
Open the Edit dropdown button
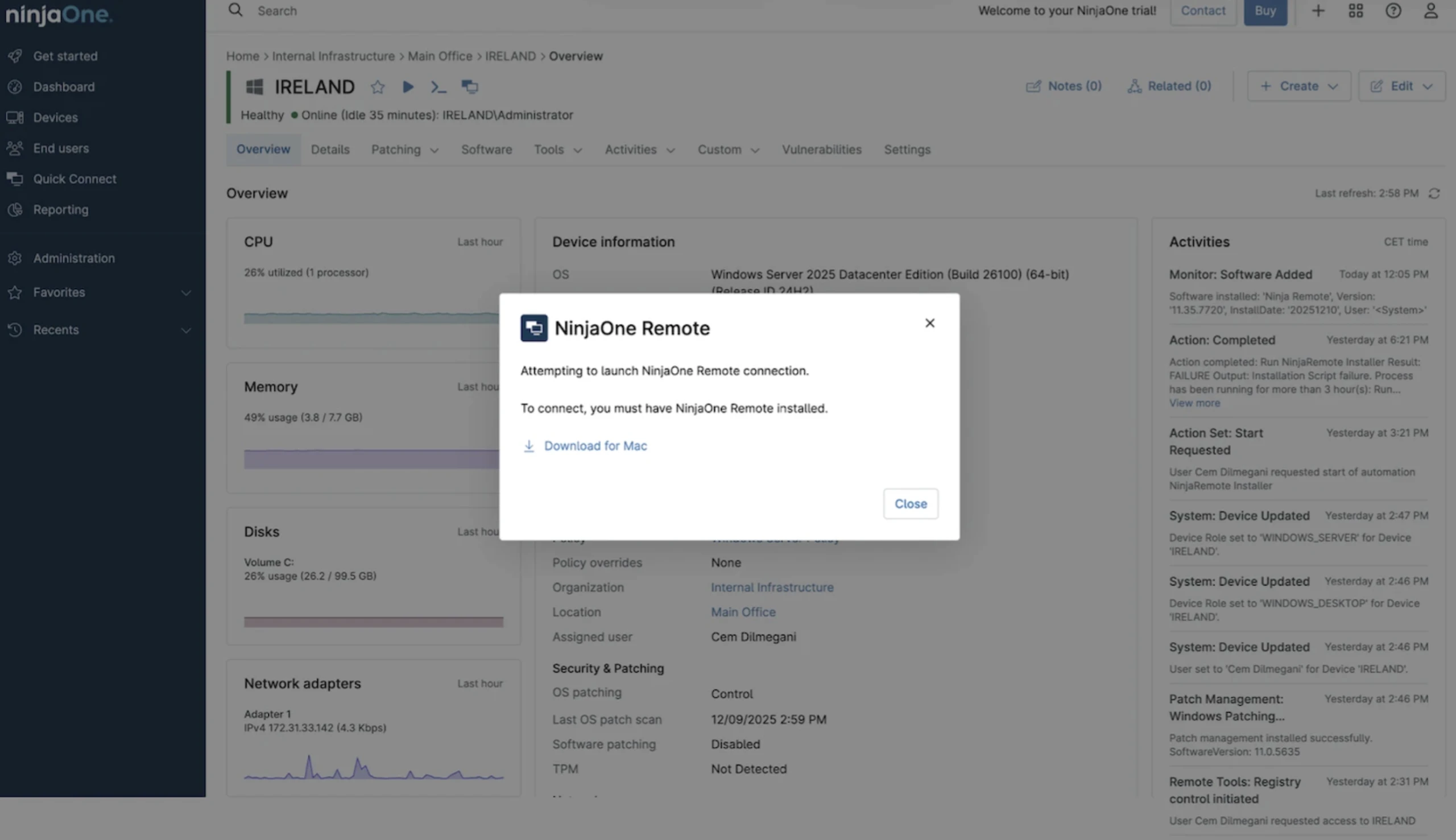click(1401, 86)
